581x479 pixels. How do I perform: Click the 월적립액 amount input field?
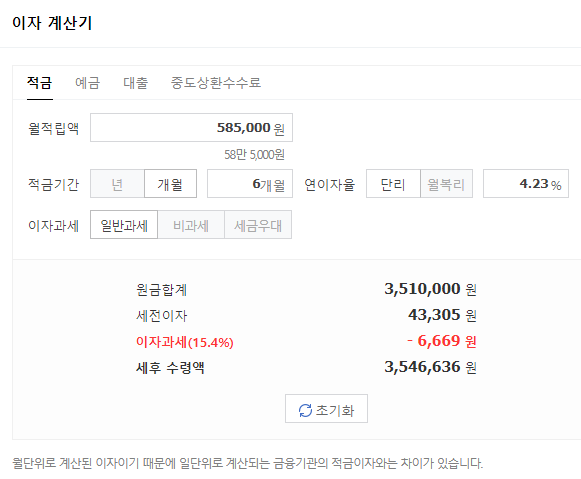(191, 127)
